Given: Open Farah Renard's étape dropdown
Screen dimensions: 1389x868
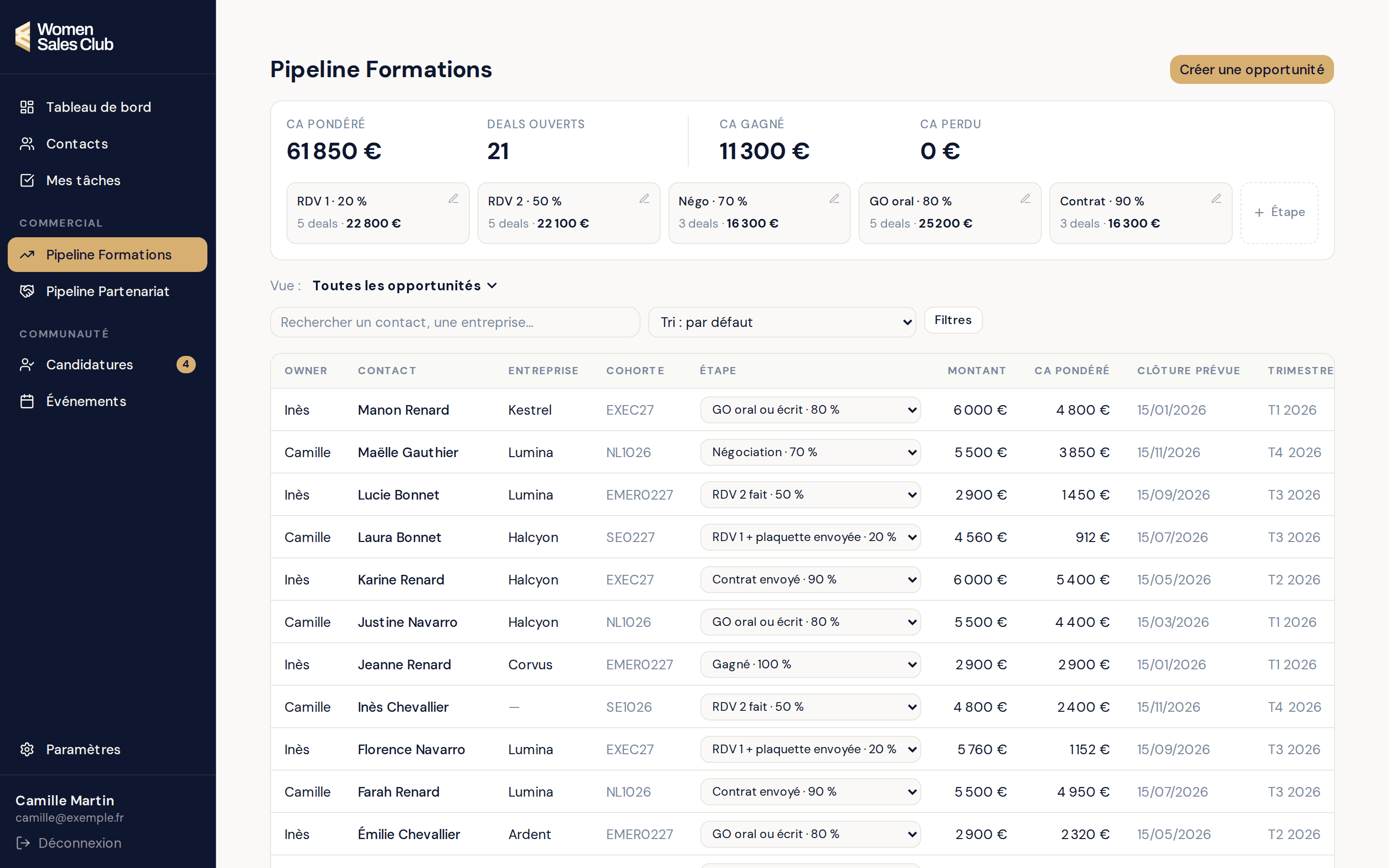Looking at the screenshot, I should tap(810, 792).
